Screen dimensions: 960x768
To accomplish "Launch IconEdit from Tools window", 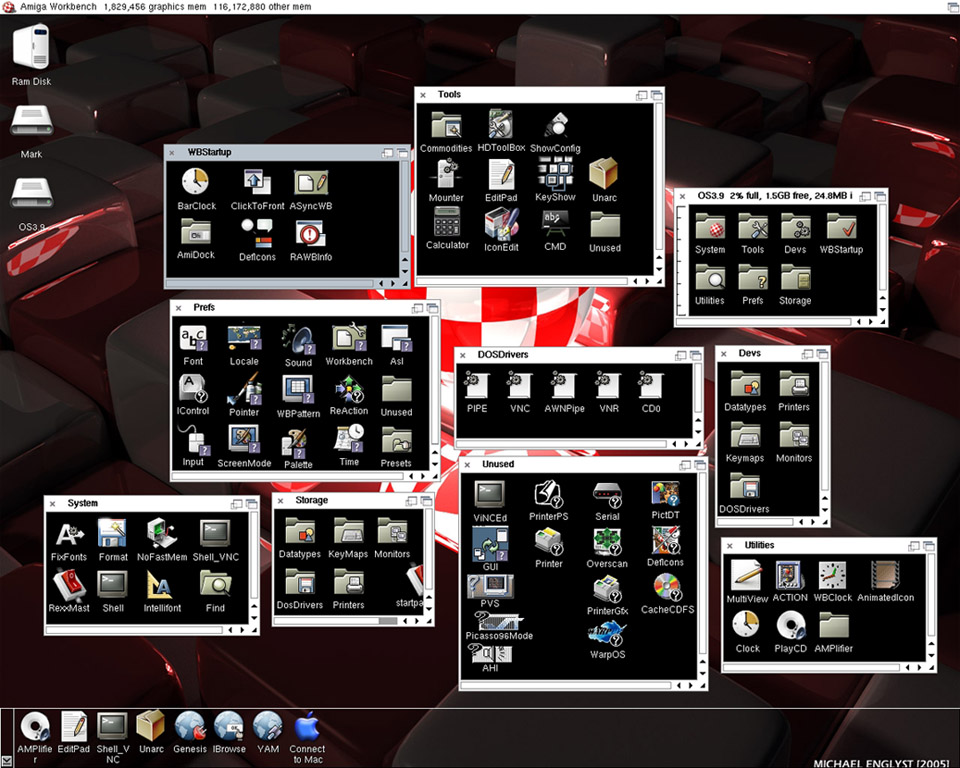I will (x=501, y=224).
